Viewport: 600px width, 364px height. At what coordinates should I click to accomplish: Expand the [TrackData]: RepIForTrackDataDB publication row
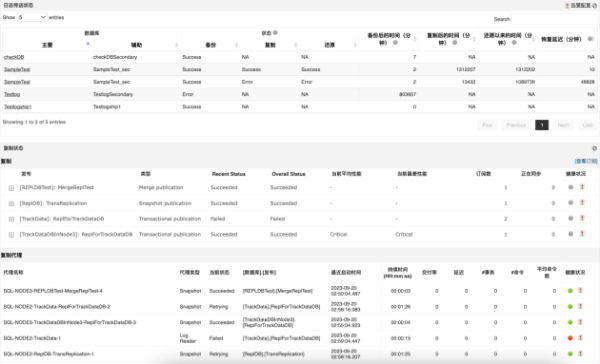point(11,219)
